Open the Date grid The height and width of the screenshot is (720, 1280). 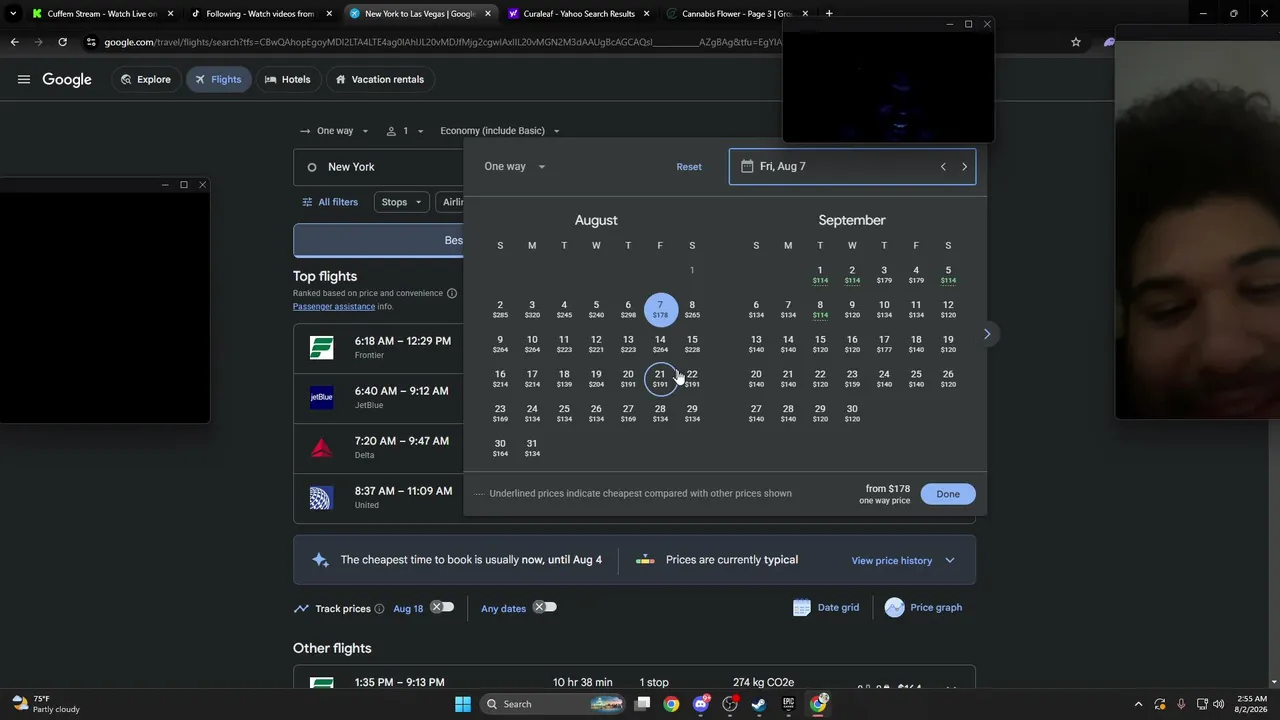(826, 608)
